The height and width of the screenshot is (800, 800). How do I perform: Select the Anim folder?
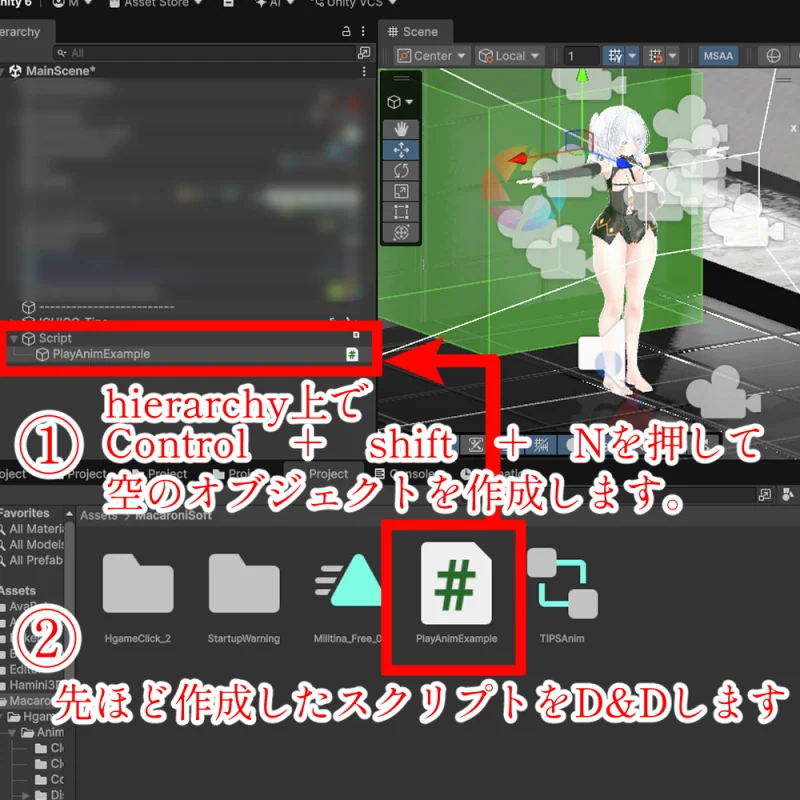click(43, 732)
